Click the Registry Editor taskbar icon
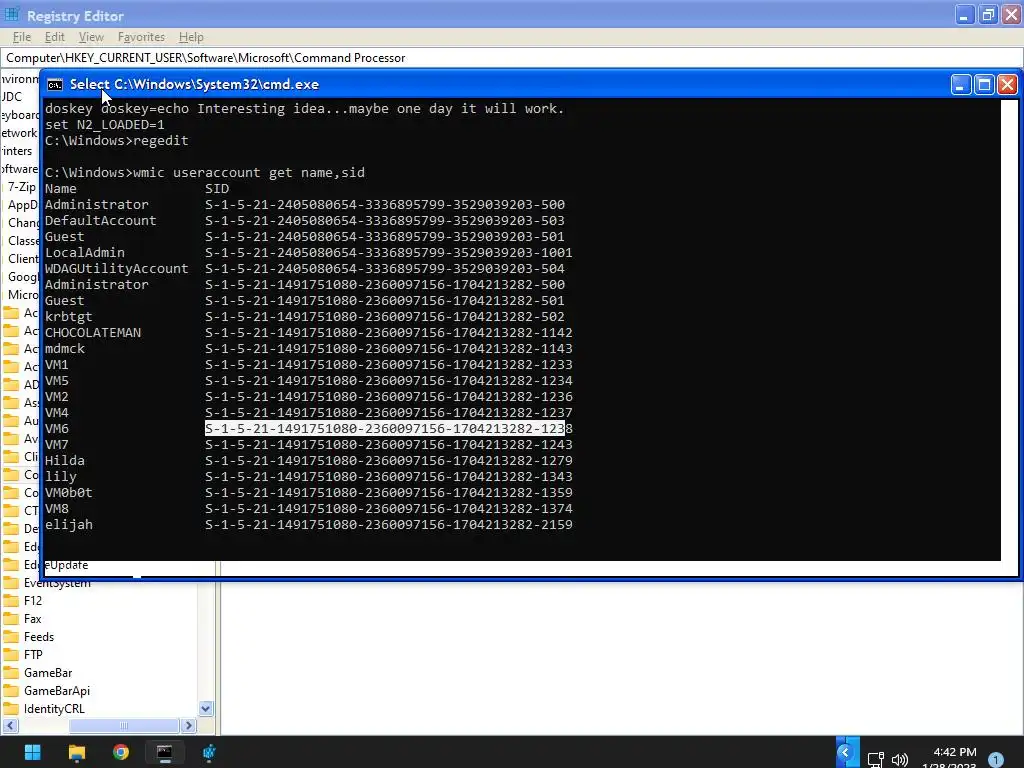 (x=209, y=752)
